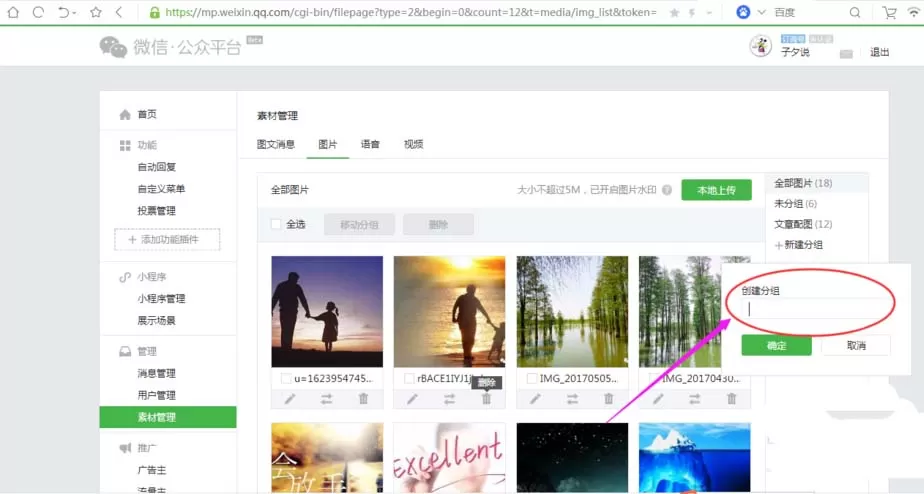Screen dimensions: 924x494
Task: Switch to the 语音 tab
Action: (x=370, y=144)
